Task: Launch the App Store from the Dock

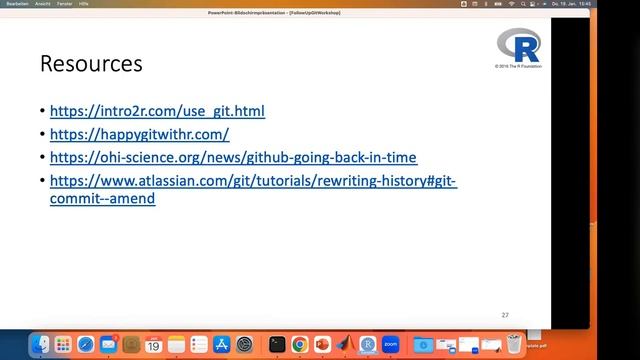Action: [222, 345]
